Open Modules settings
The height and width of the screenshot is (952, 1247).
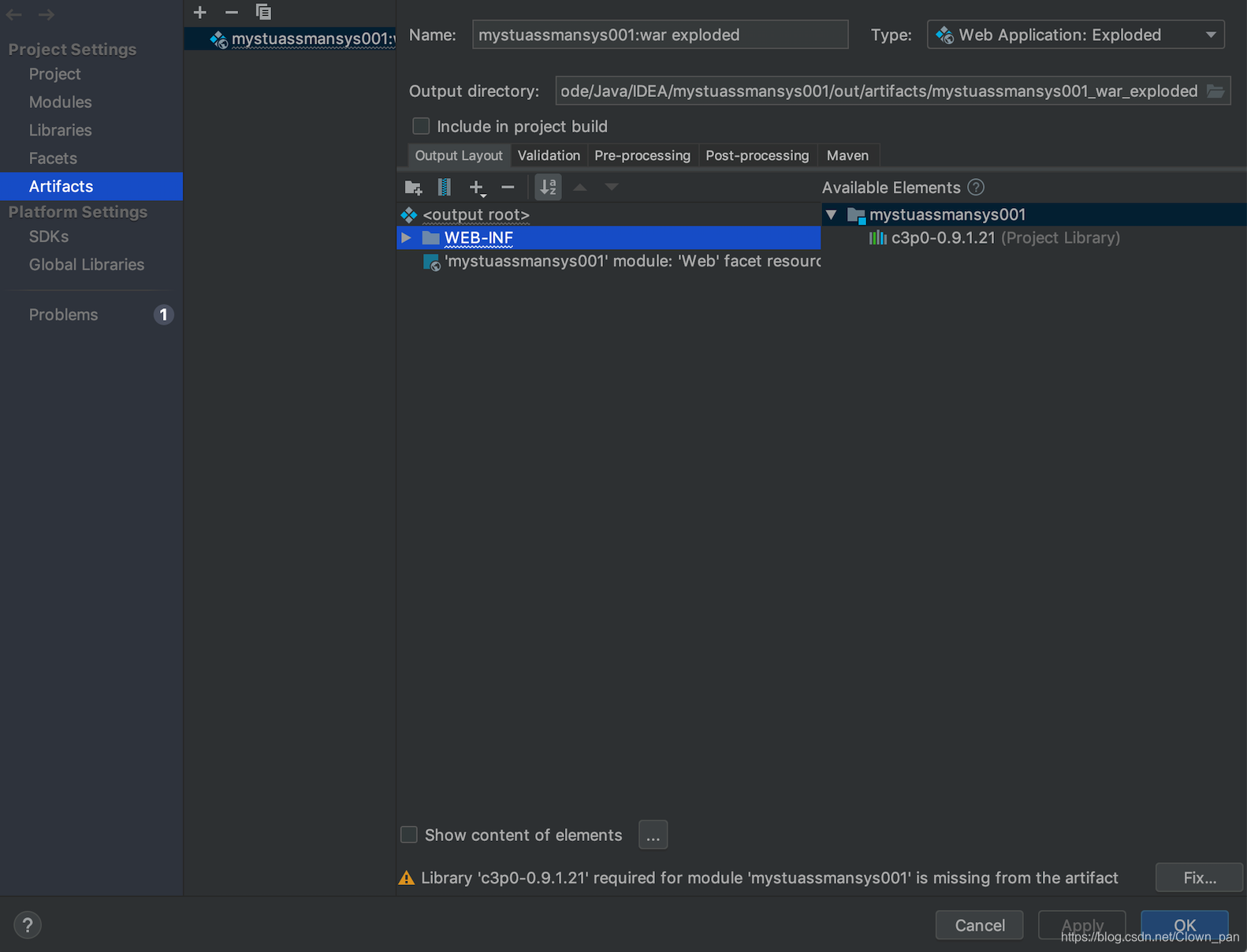(61, 102)
